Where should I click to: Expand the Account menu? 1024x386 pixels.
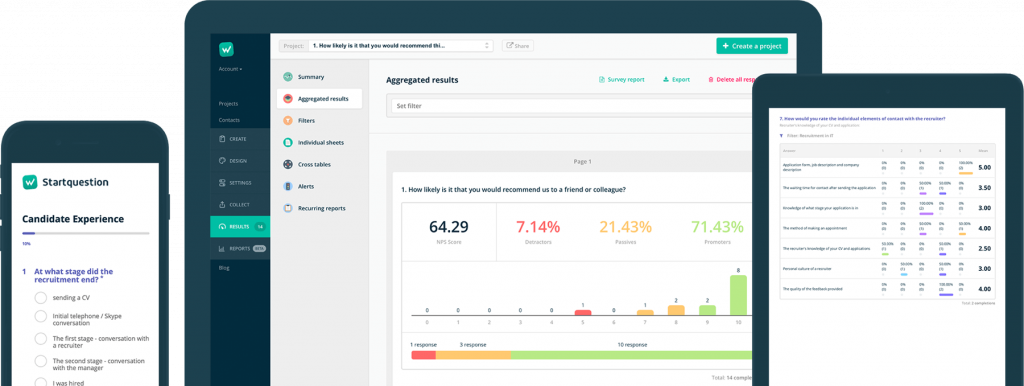pyautogui.click(x=231, y=69)
